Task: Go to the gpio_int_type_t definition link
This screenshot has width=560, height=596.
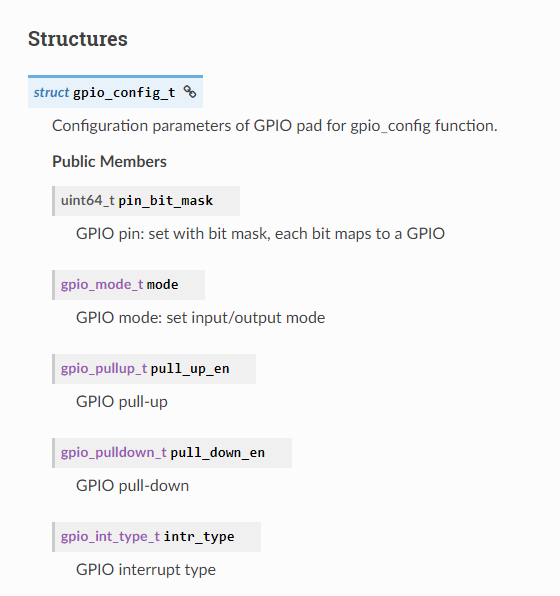Action: pos(110,537)
